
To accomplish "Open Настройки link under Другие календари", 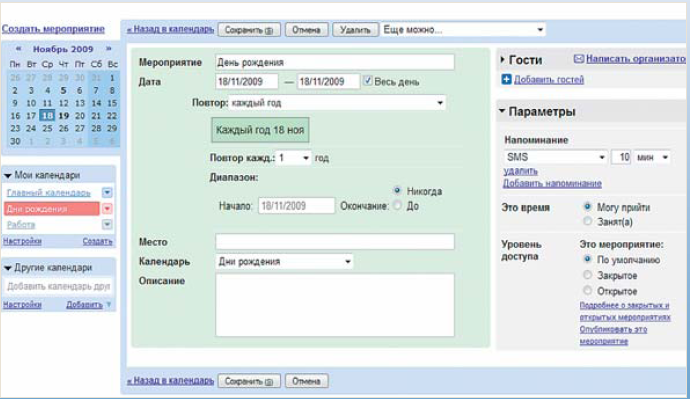I will tap(22, 304).
